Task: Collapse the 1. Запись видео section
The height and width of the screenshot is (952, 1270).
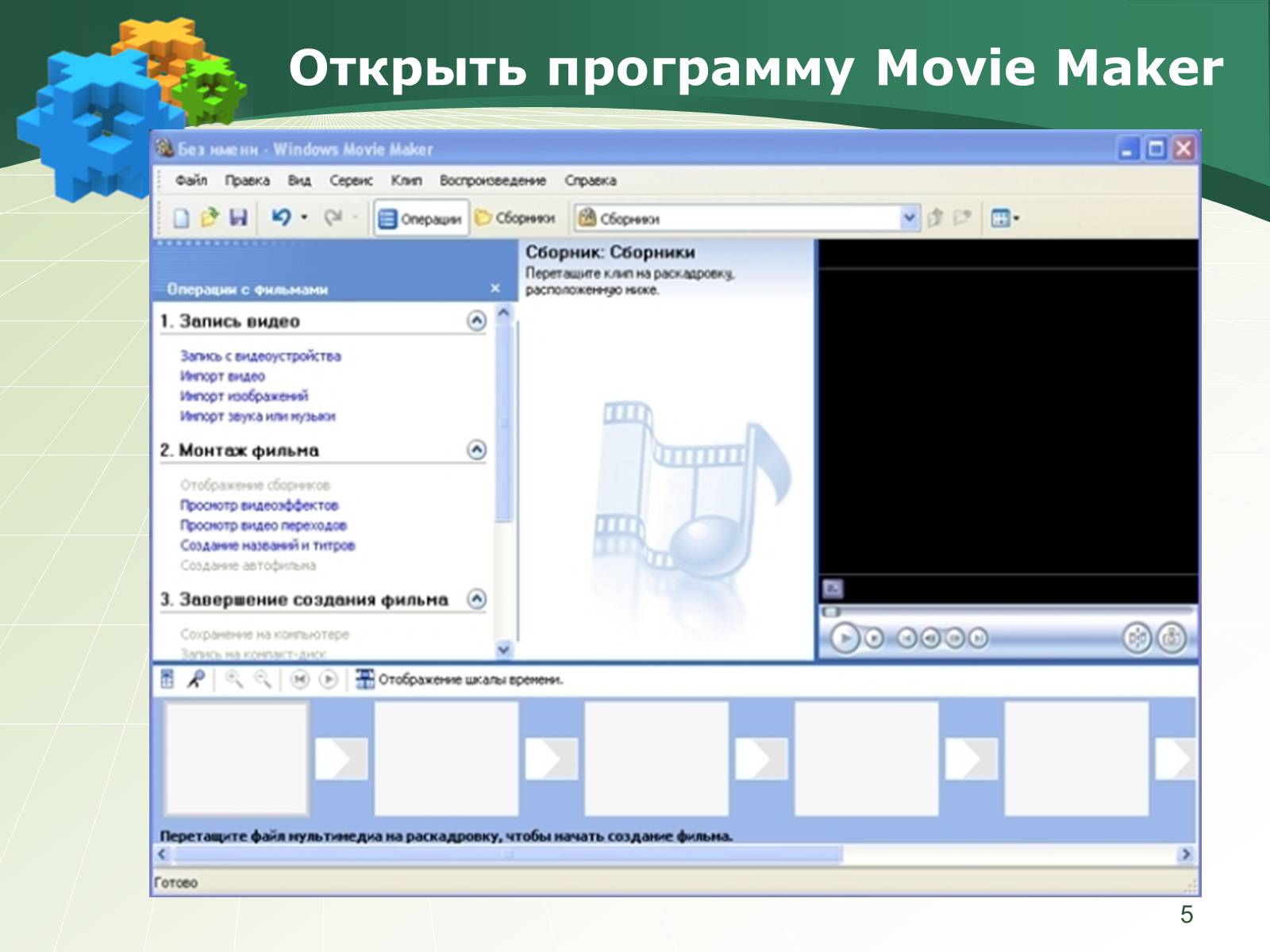Action: [x=476, y=321]
